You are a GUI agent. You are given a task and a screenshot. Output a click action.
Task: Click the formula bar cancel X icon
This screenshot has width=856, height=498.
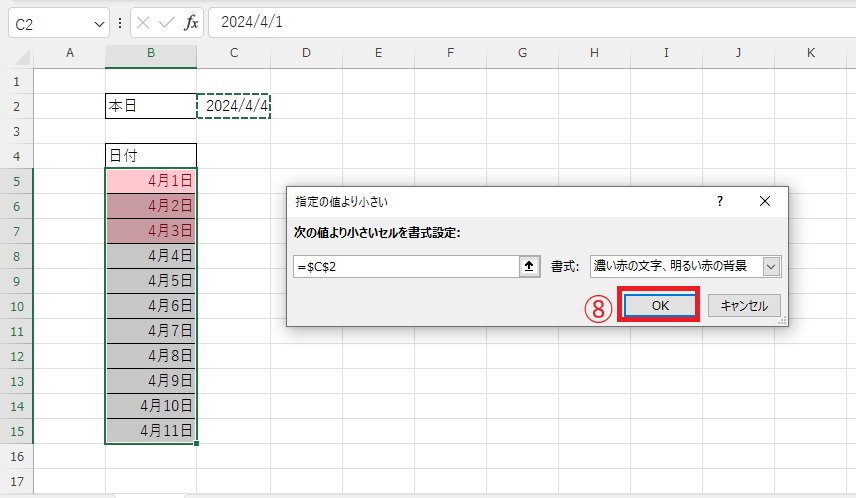[143, 23]
